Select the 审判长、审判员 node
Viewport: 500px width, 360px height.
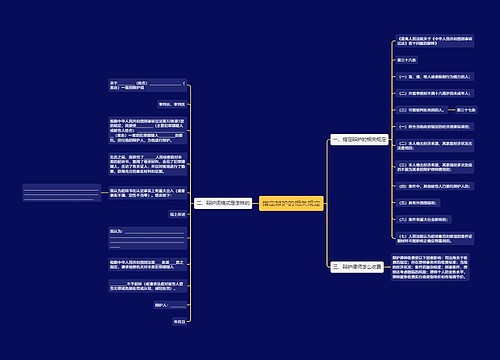172,104
